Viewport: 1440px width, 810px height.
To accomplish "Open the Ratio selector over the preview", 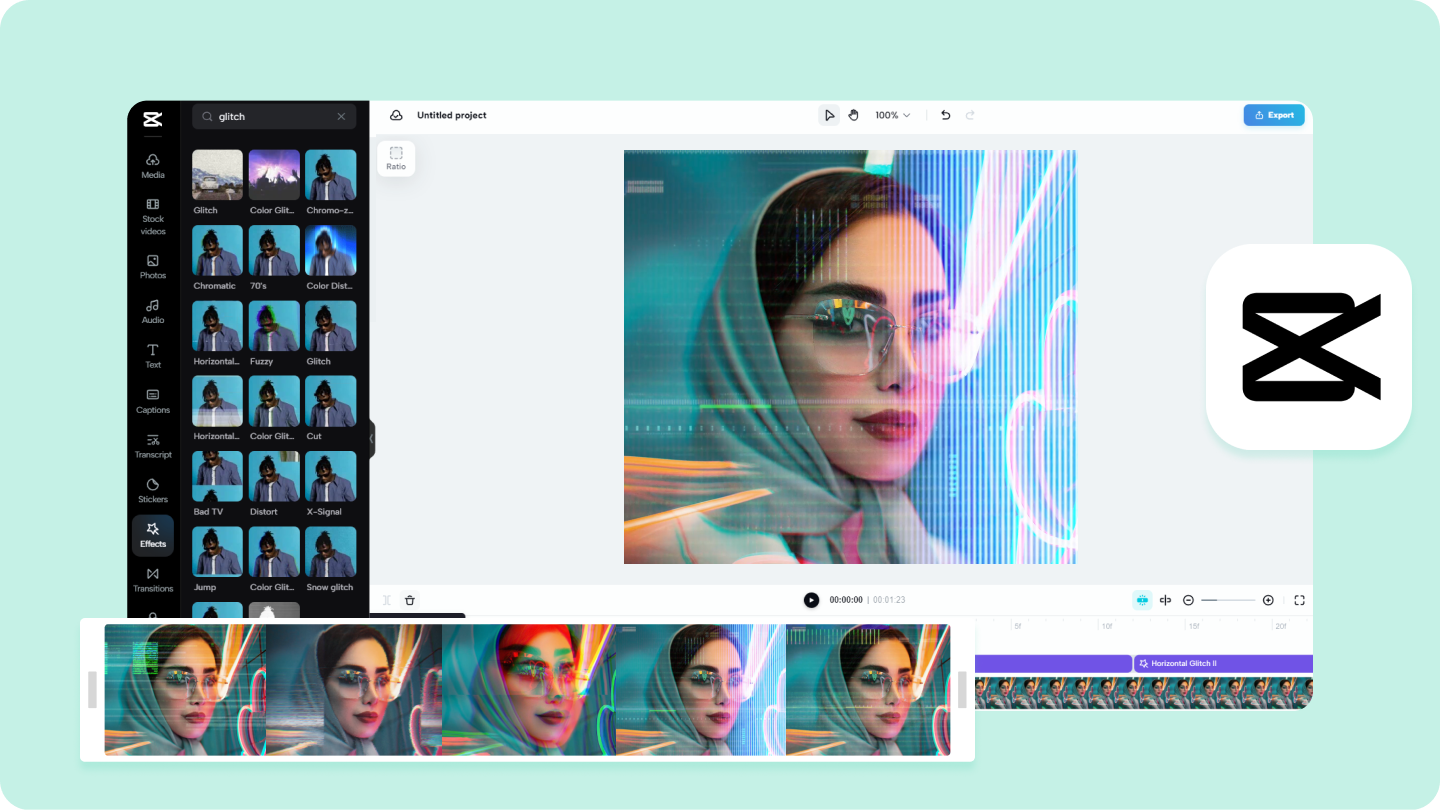I will pyautogui.click(x=396, y=158).
